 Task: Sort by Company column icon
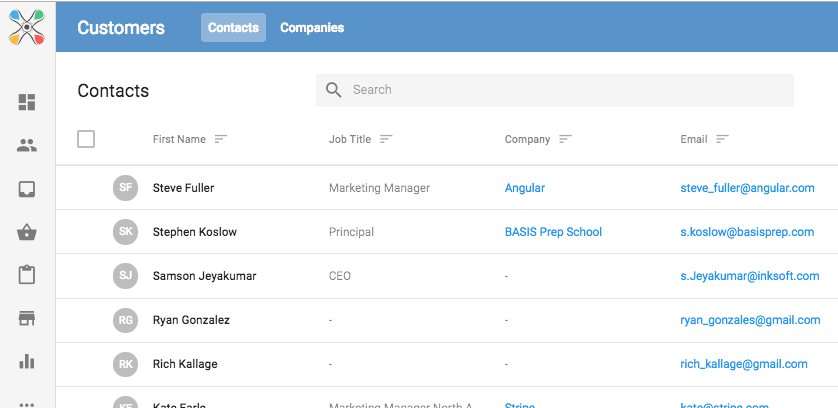565,139
